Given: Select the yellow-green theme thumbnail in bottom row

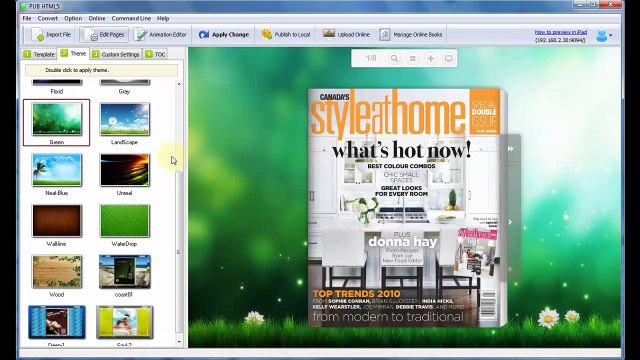Looking at the screenshot, I should (x=124, y=322).
